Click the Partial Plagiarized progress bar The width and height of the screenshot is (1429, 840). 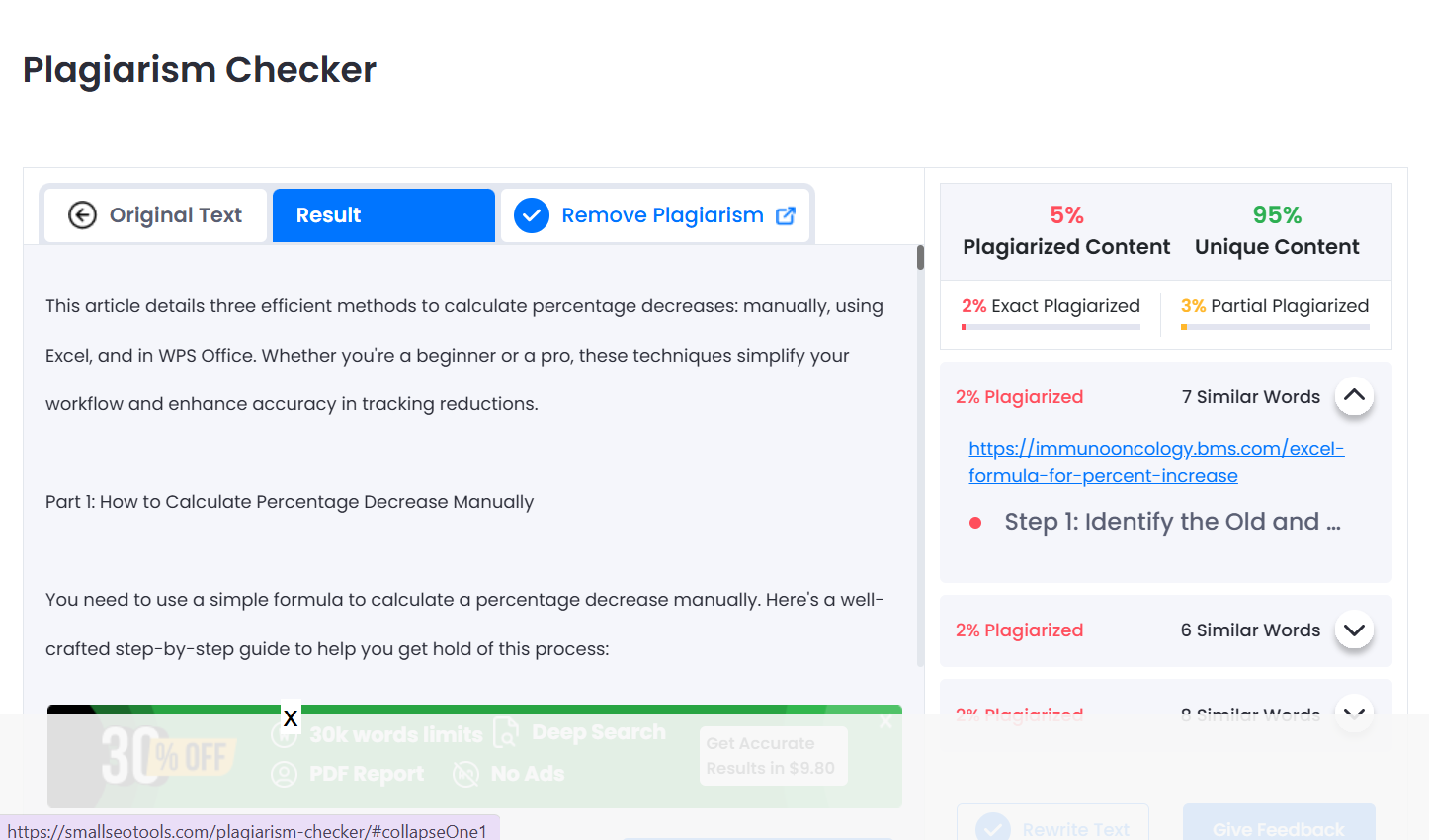(1275, 327)
